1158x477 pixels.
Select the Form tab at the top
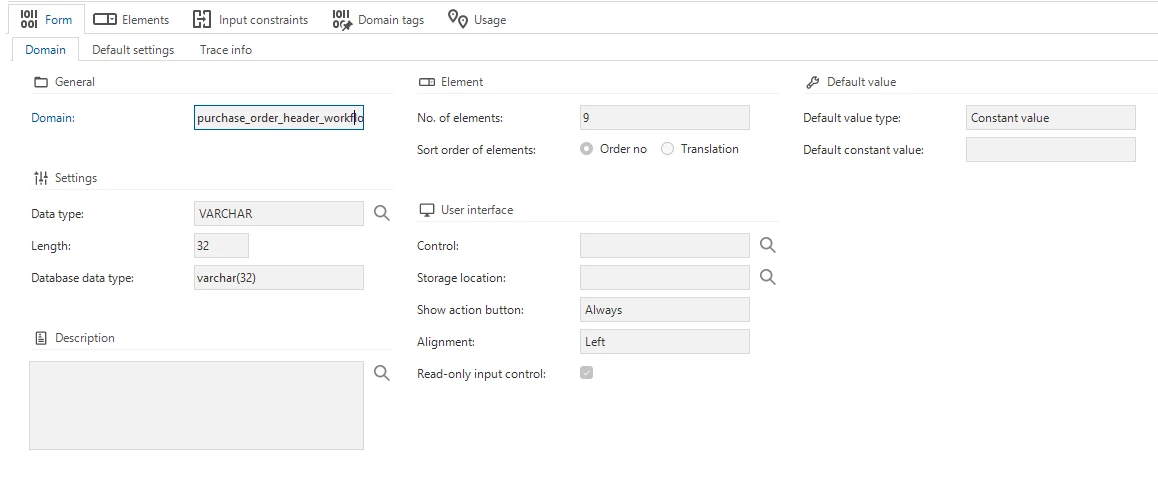pyautogui.click(x=46, y=19)
